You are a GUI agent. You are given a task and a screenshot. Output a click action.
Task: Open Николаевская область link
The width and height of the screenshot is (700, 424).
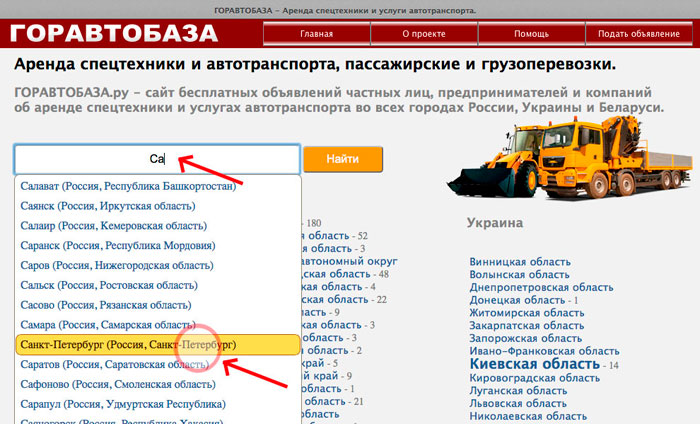(x=528, y=416)
